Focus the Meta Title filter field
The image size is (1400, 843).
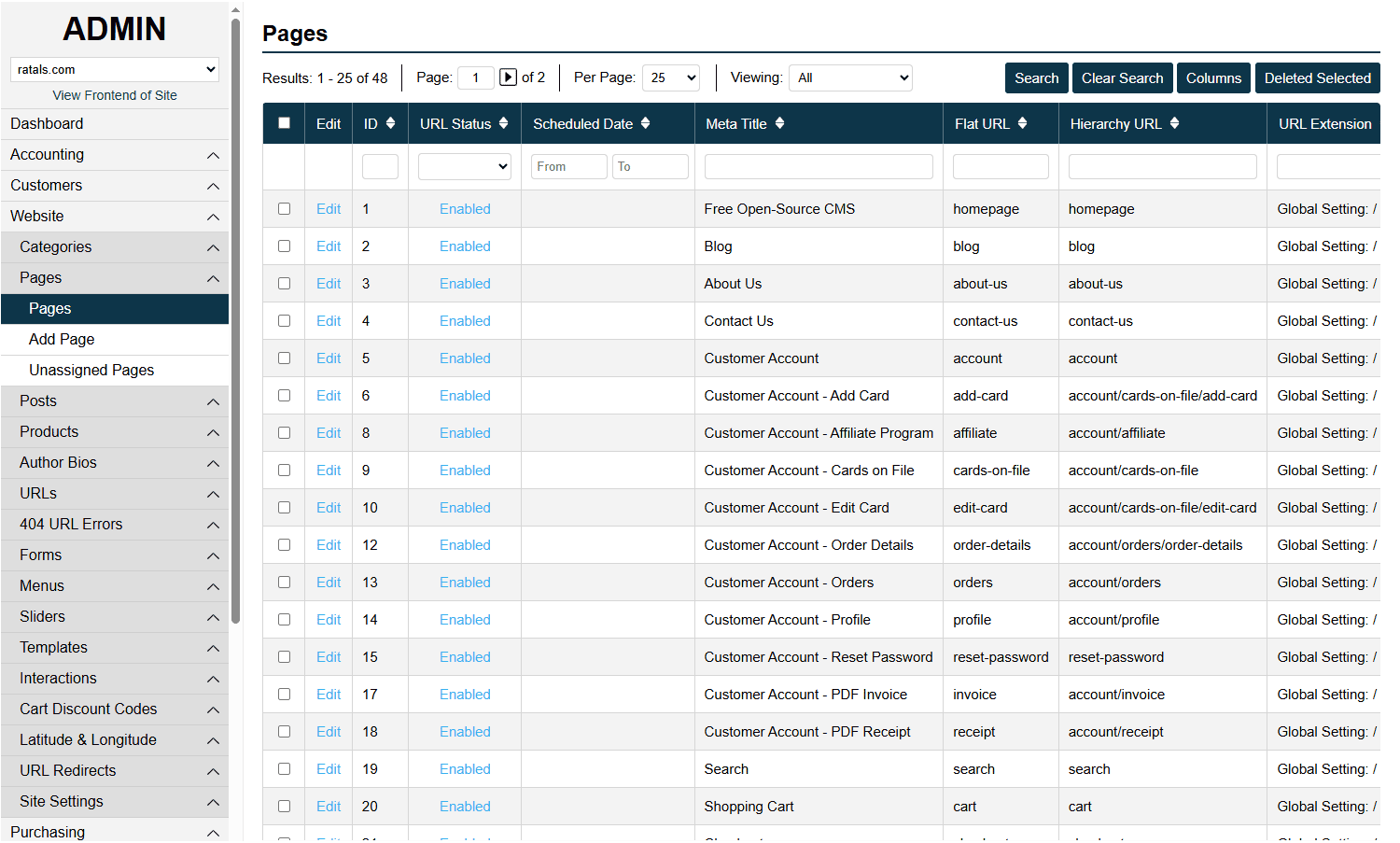click(819, 166)
